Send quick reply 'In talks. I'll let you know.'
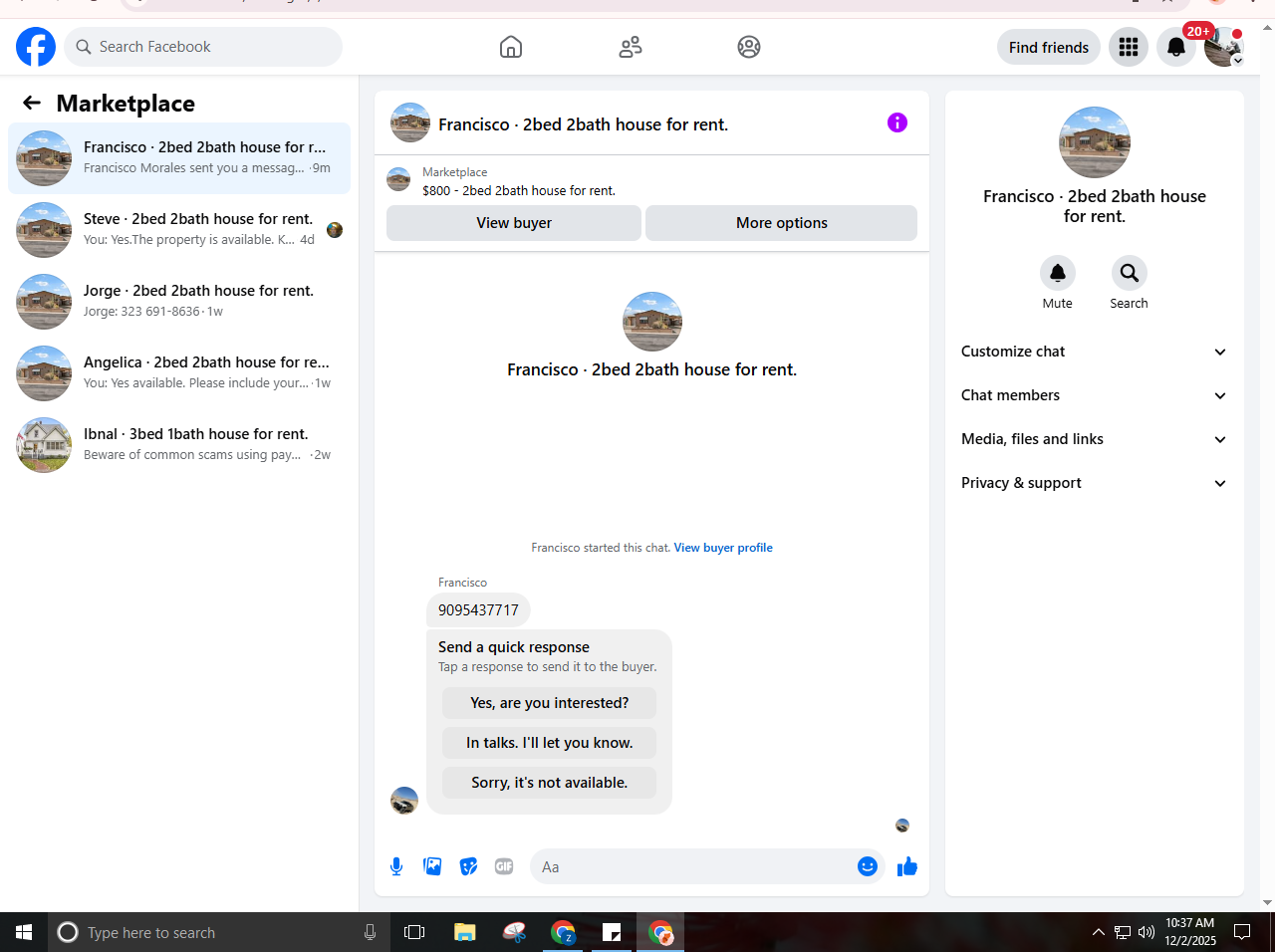Screen dimensions: 1275x952 point(550,743)
